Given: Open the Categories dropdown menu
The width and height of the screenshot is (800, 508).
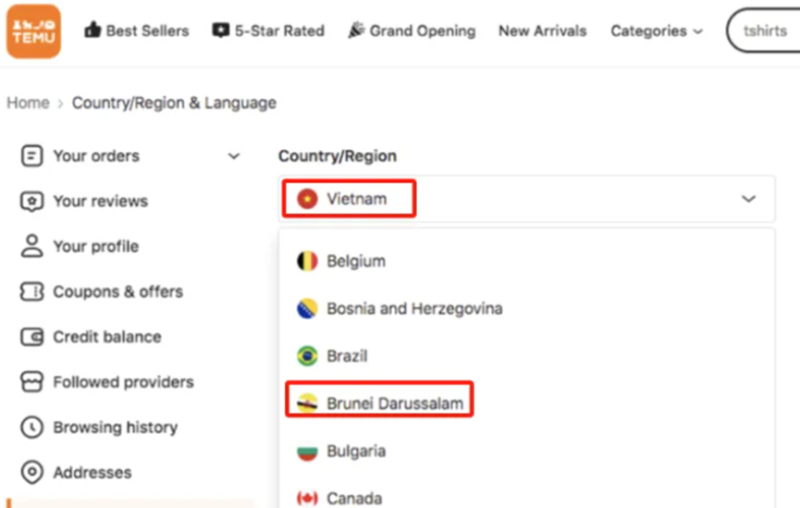Looking at the screenshot, I should pos(656,31).
